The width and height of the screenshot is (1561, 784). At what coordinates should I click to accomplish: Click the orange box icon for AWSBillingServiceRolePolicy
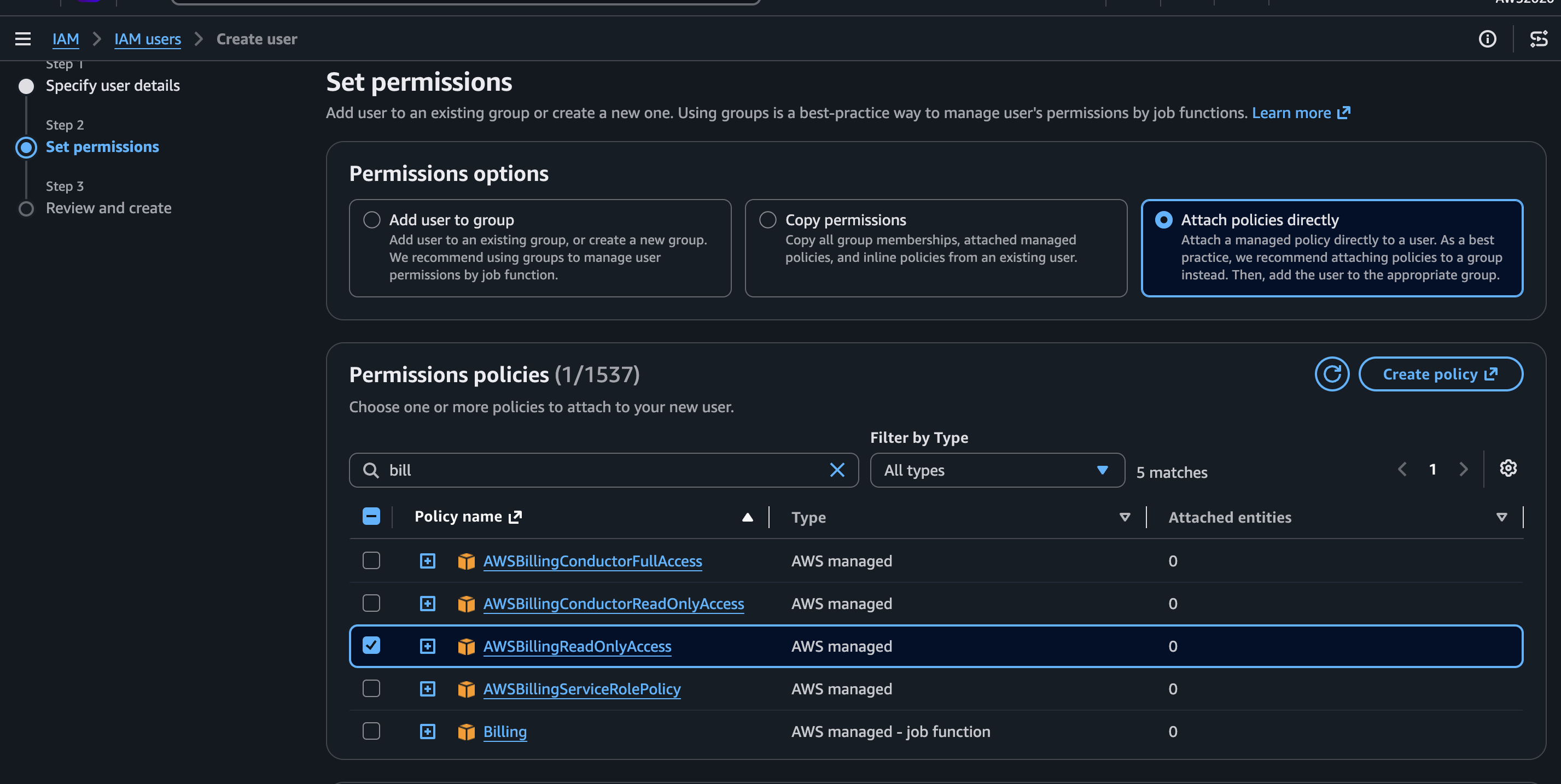tap(466, 689)
